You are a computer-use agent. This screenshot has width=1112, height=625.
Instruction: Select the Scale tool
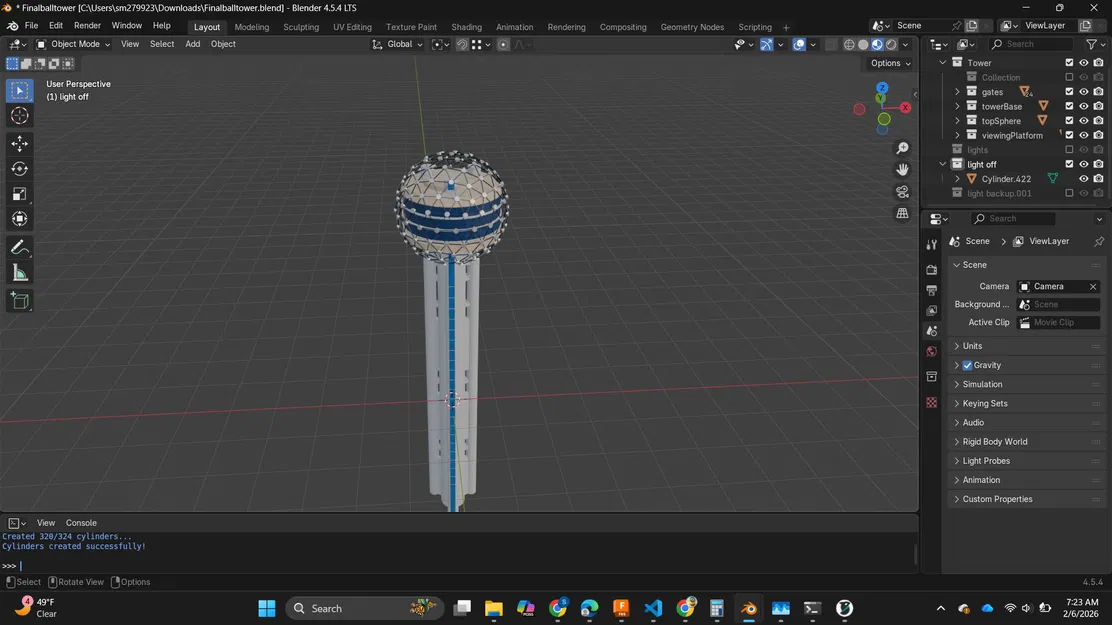pos(19,194)
